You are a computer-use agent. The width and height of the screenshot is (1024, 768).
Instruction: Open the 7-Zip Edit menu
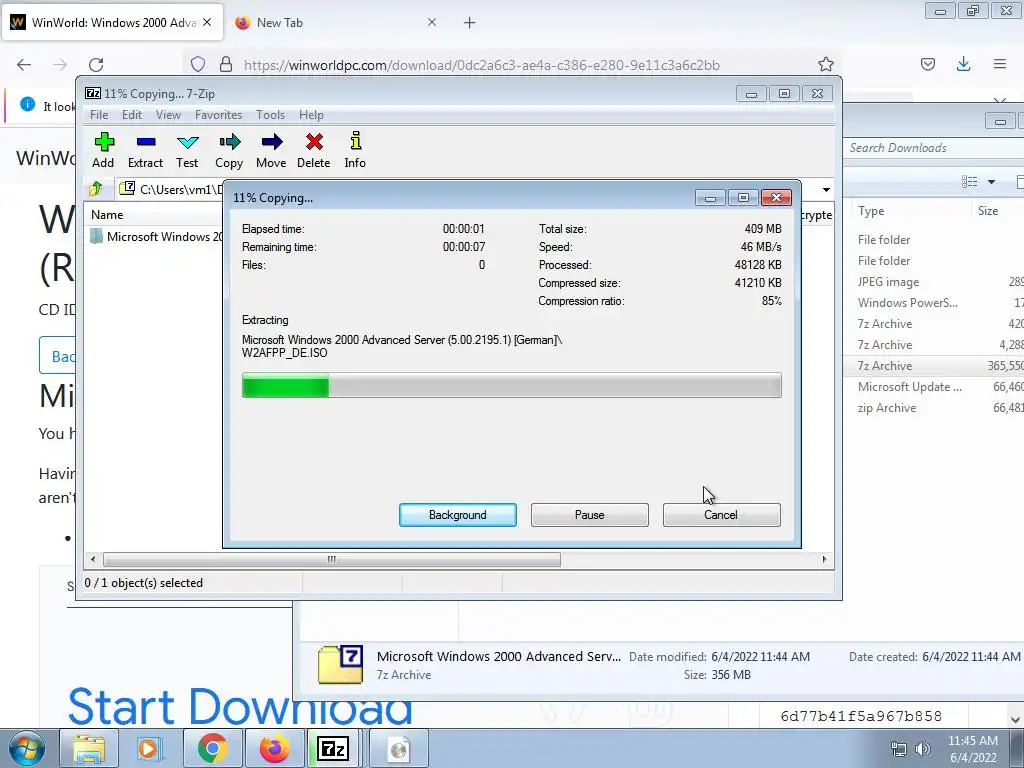pos(132,115)
